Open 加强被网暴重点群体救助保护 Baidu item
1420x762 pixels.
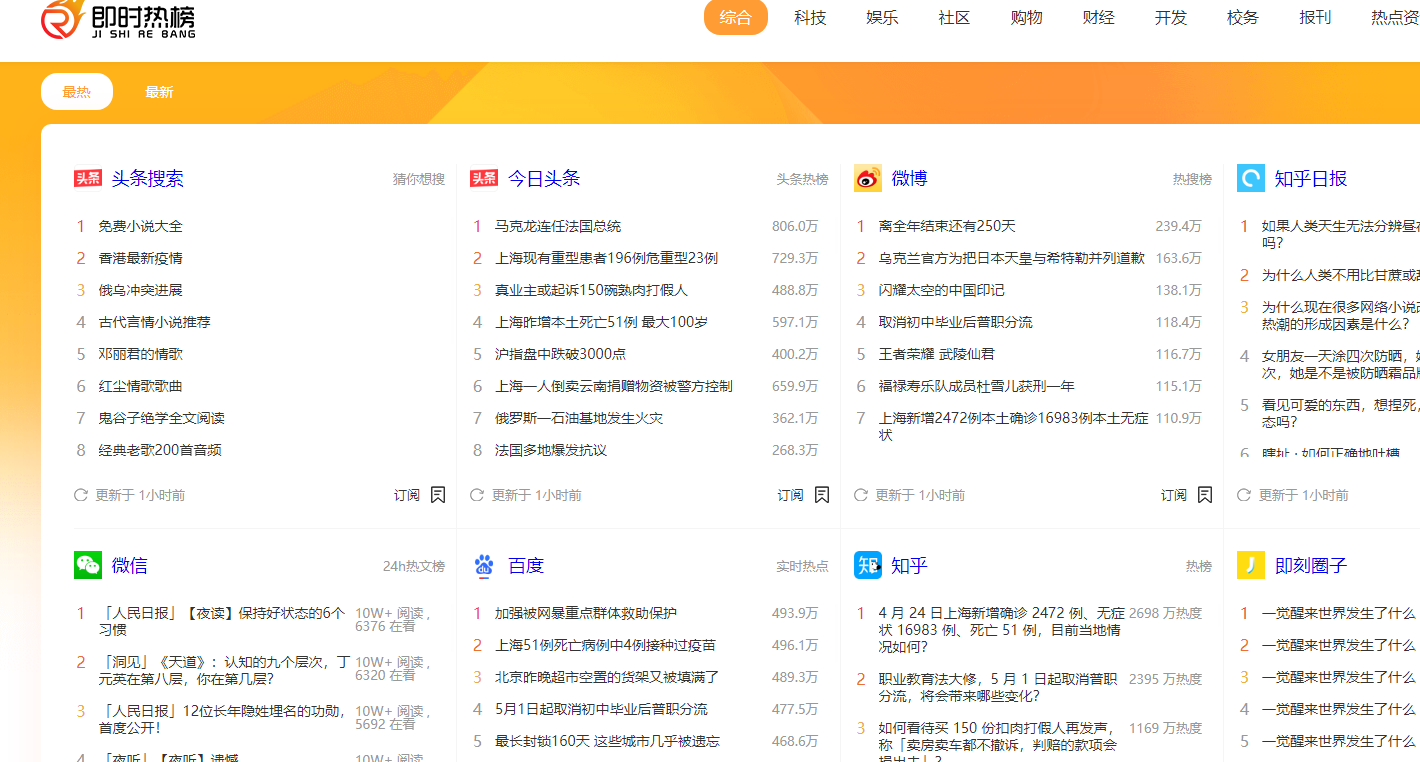click(586, 613)
